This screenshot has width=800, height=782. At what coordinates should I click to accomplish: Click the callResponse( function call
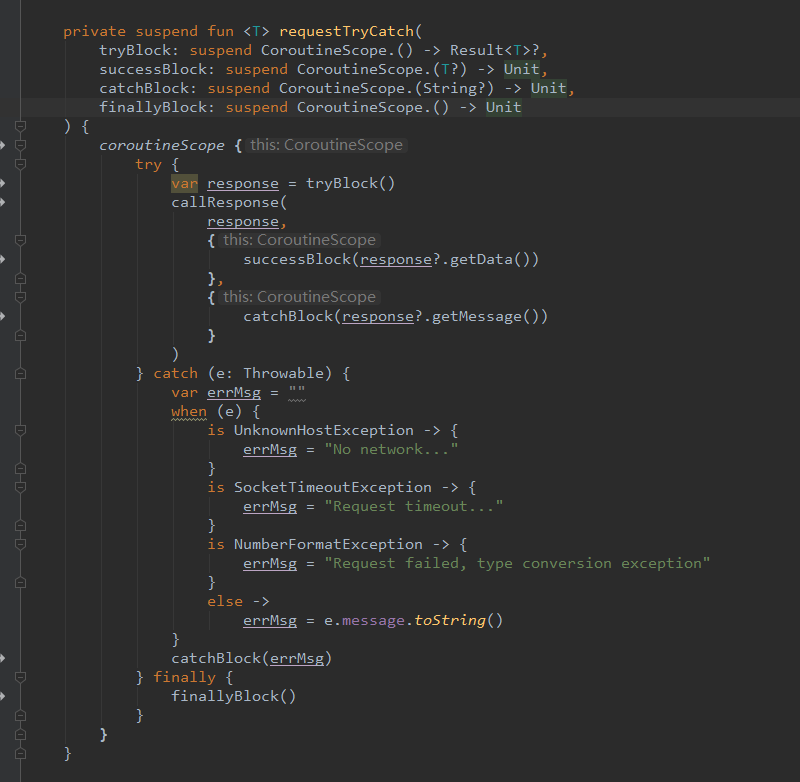click(x=229, y=203)
